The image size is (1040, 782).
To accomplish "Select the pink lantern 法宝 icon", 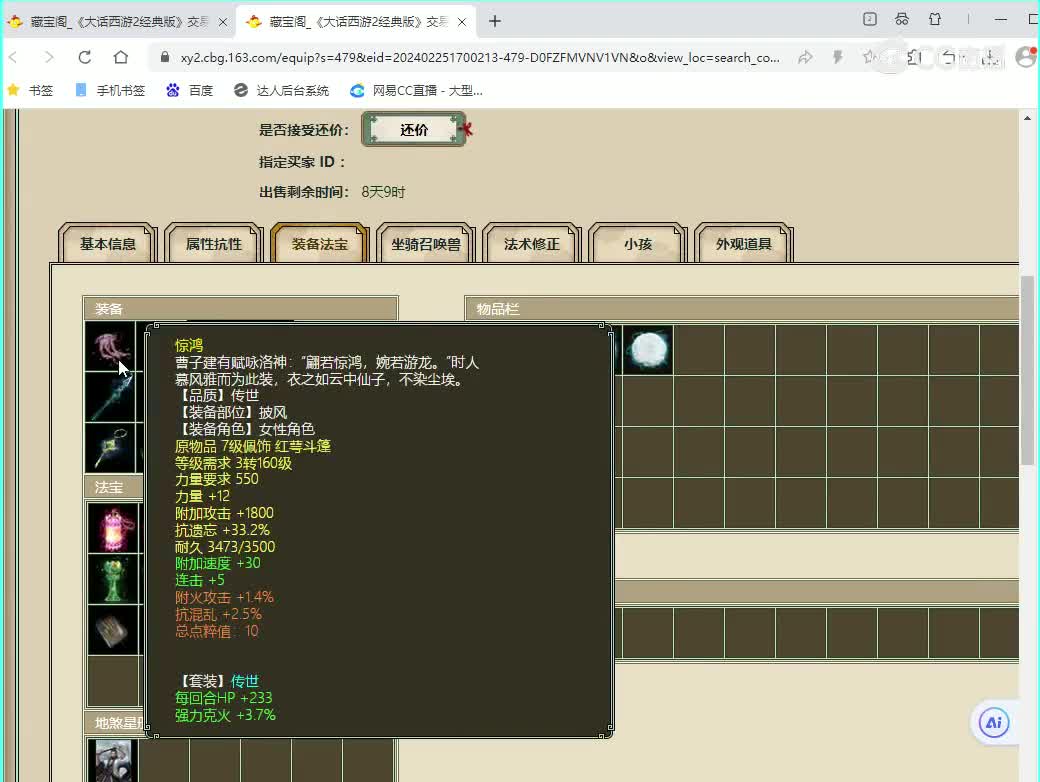I will 113,528.
